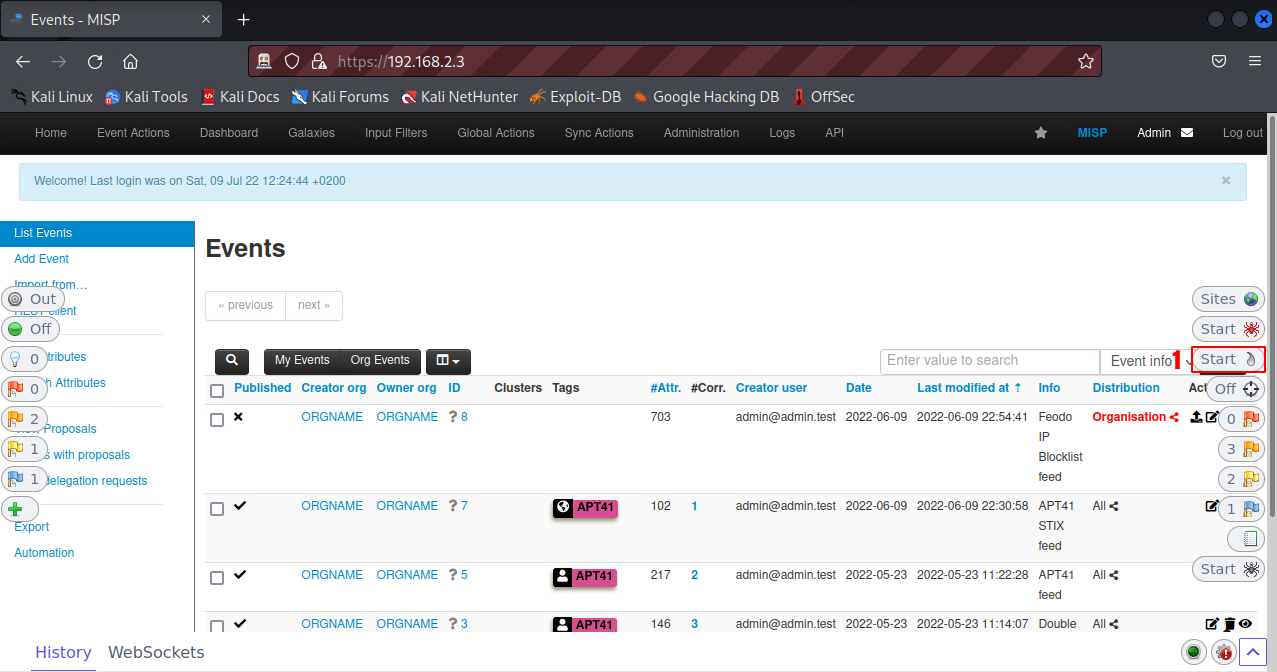Open the ZAP Sites tree button
1277x672 pixels.
[x=1228, y=299]
